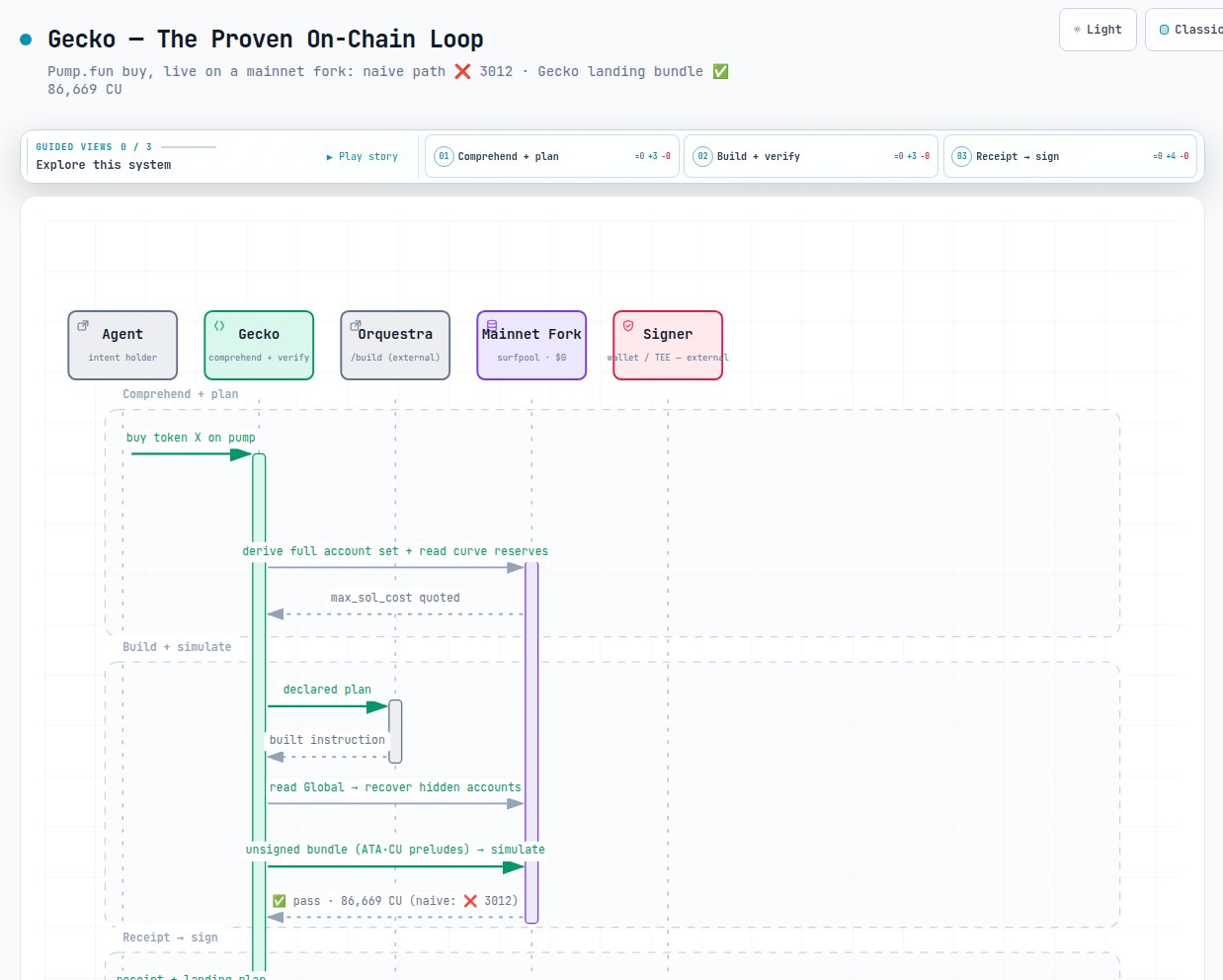Click 'derive full account set + read curve reserves' message
The image size is (1223, 980).
point(395,551)
